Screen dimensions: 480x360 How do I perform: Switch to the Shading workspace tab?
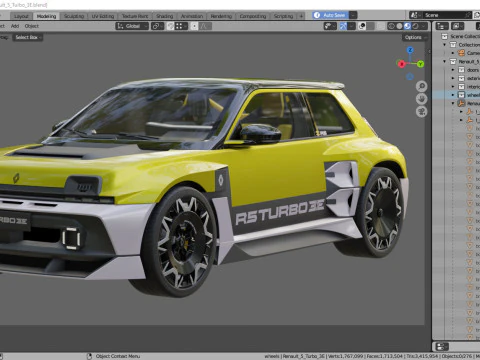165,16
